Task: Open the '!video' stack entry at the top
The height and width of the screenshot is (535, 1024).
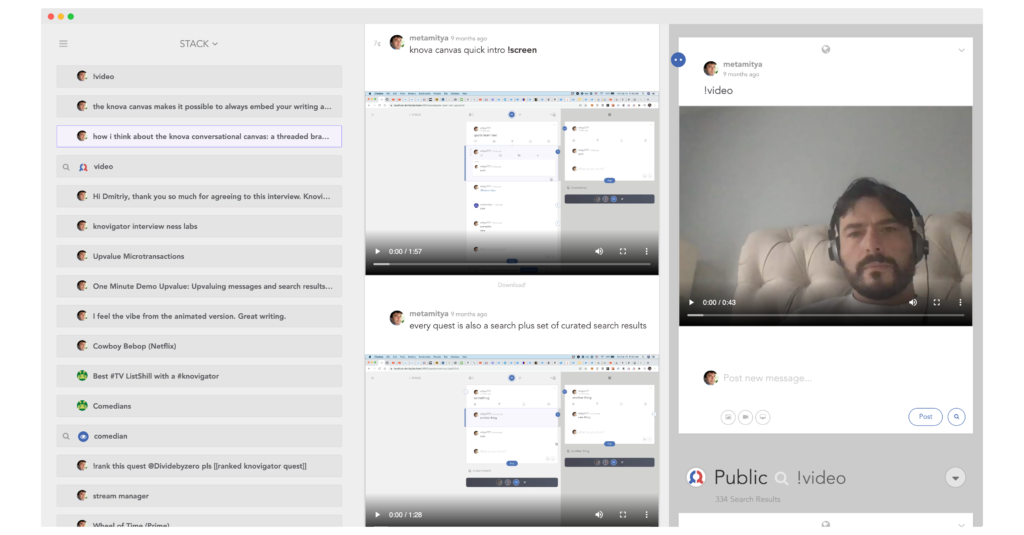Action: pyautogui.click(x=199, y=76)
